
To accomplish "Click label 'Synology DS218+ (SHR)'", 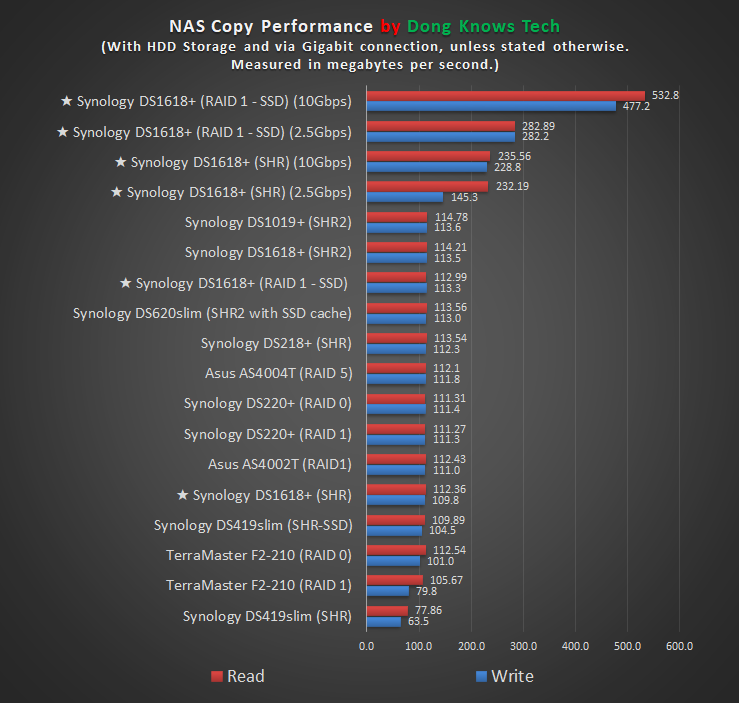I will [x=276, y=343].
